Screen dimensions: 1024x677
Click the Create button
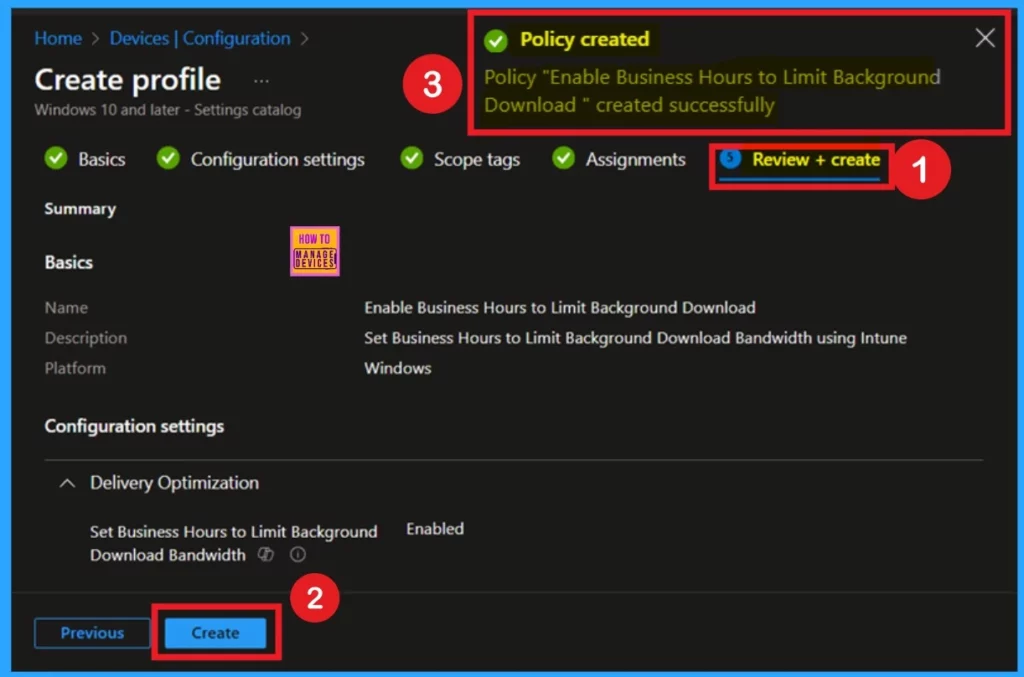pyautogui.click(x=216, y=633)
